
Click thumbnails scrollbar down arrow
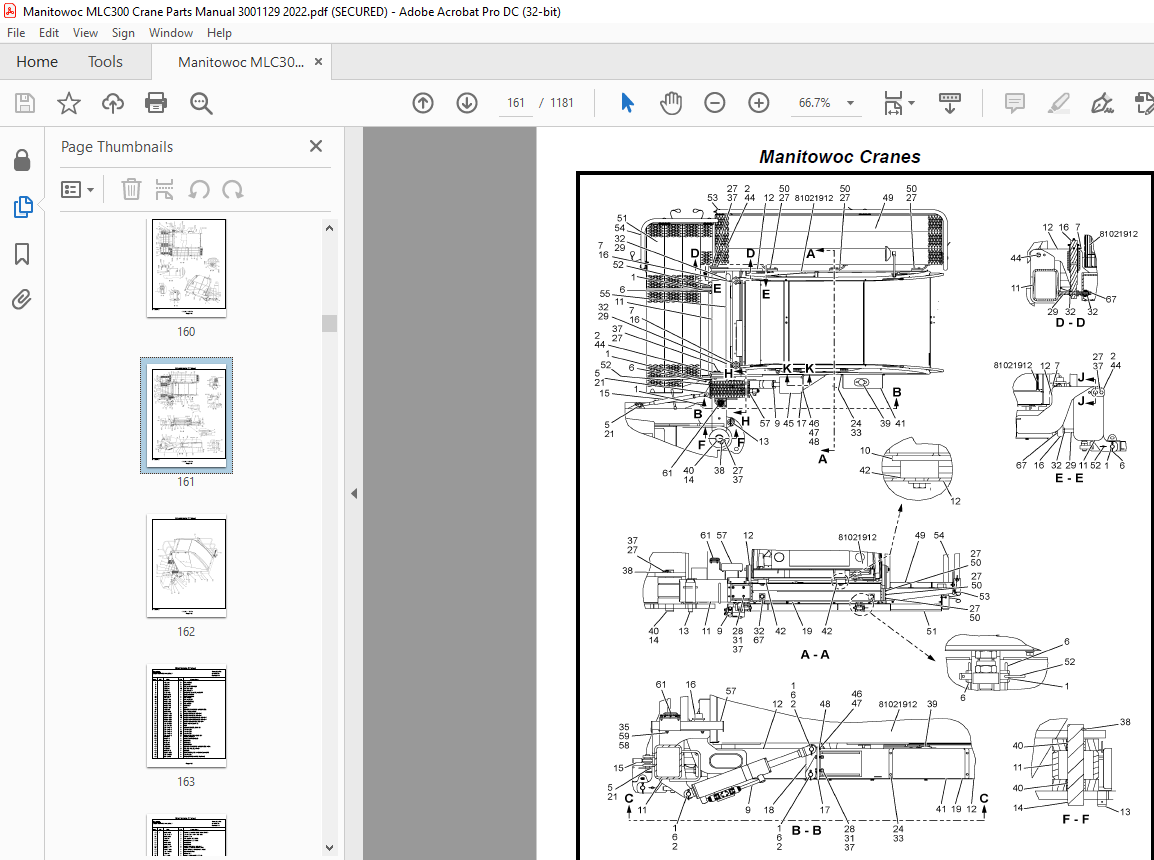329,847
